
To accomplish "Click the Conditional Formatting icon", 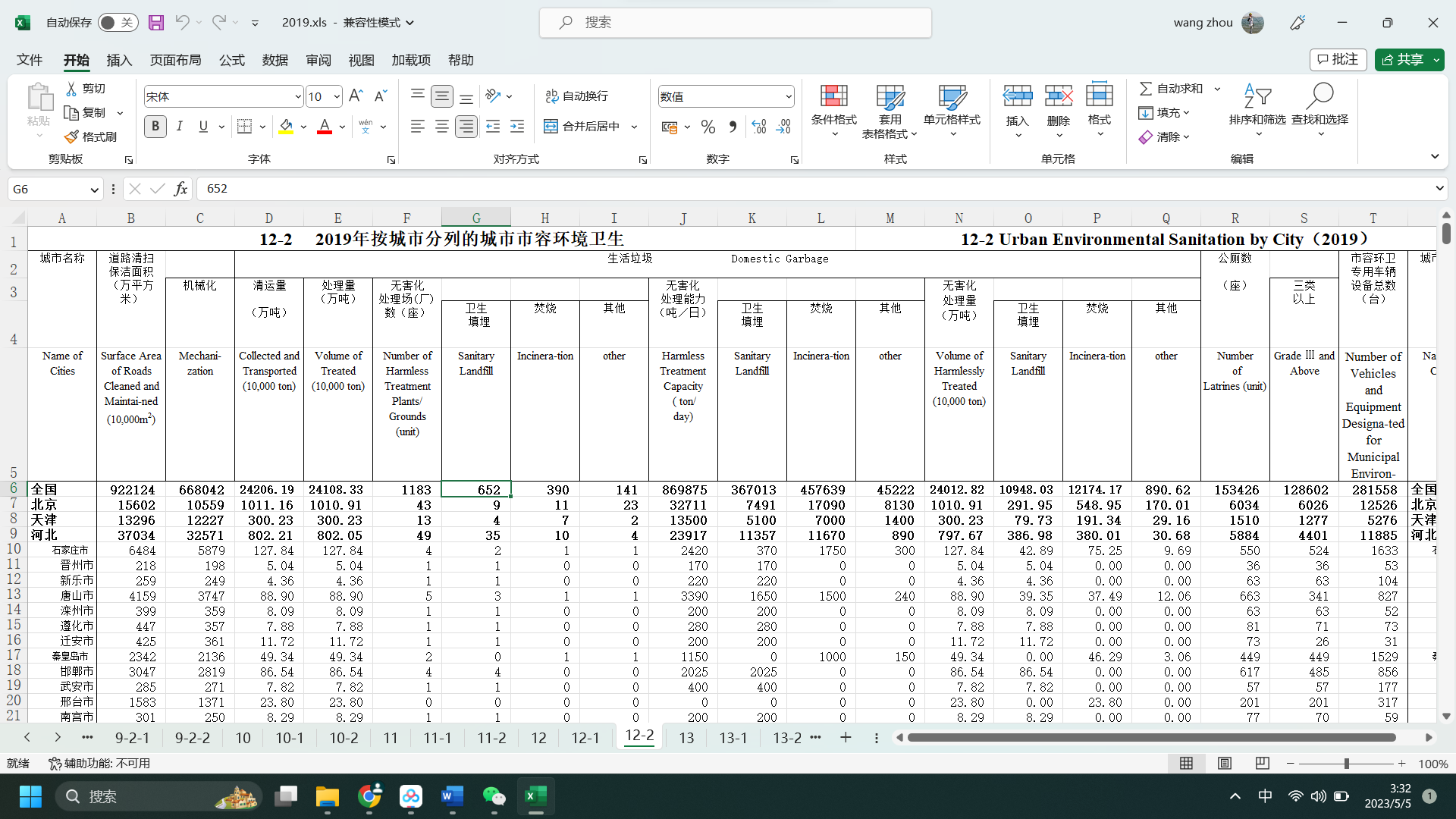I will [833, 96].
